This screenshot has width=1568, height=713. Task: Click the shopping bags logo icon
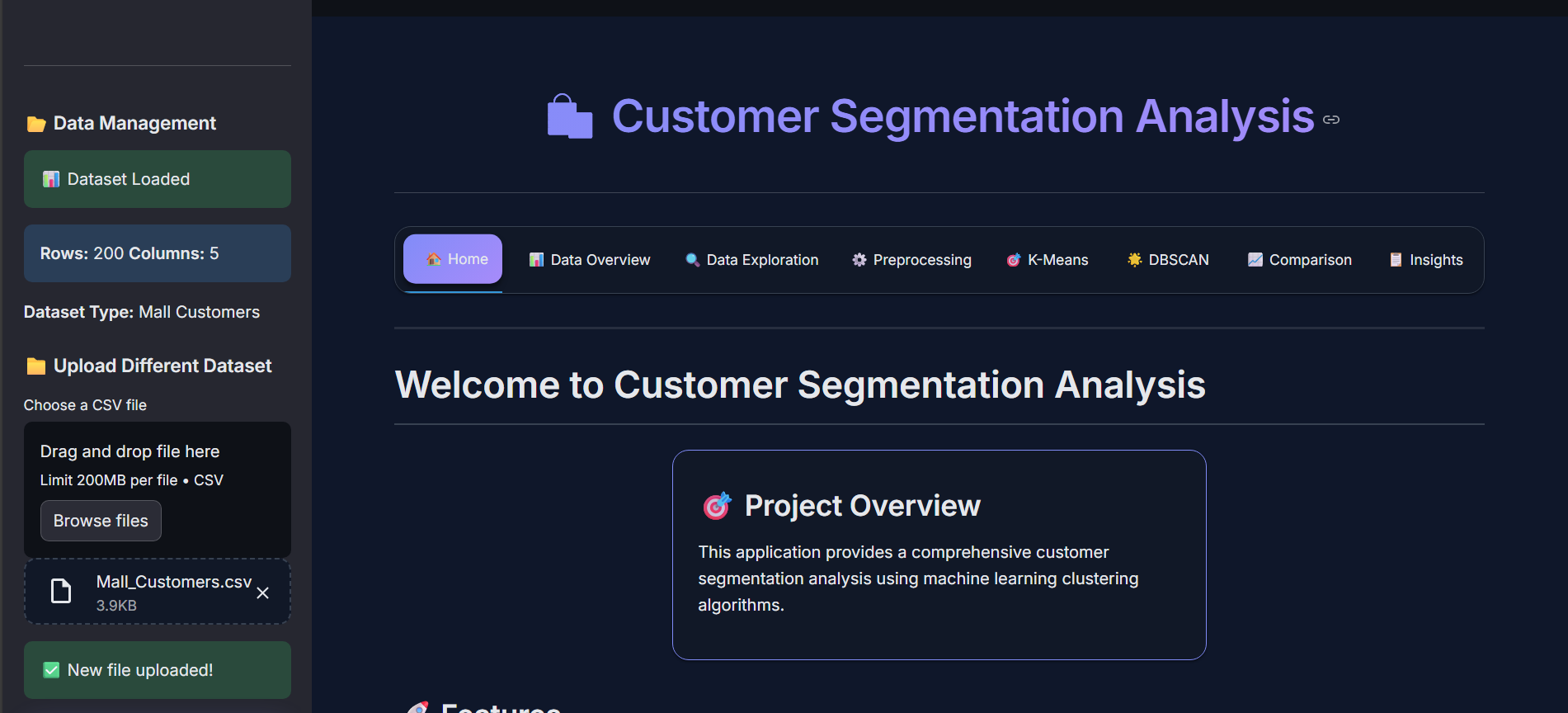570,116
